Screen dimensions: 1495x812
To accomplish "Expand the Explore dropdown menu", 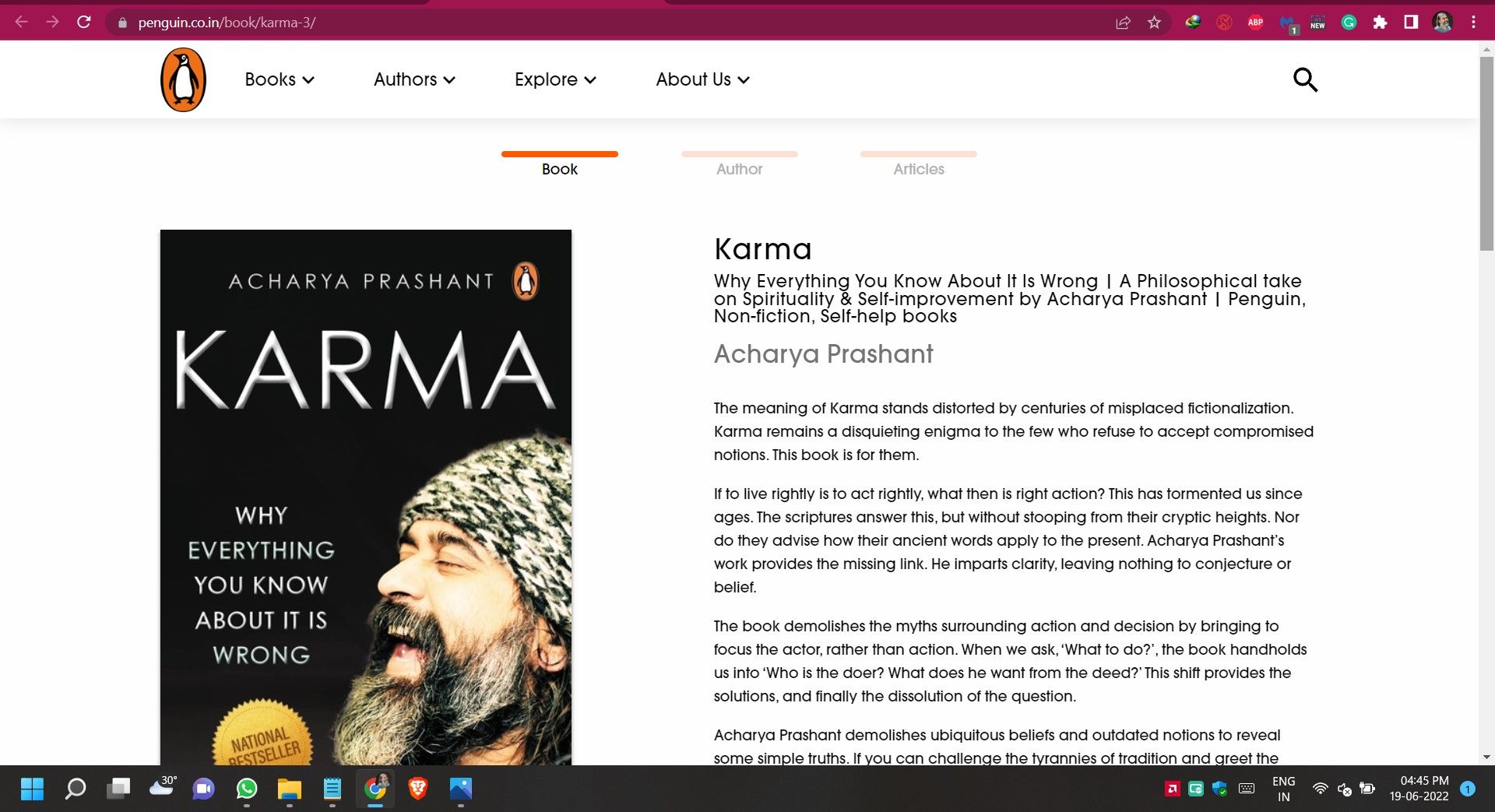I will point(555,79).
